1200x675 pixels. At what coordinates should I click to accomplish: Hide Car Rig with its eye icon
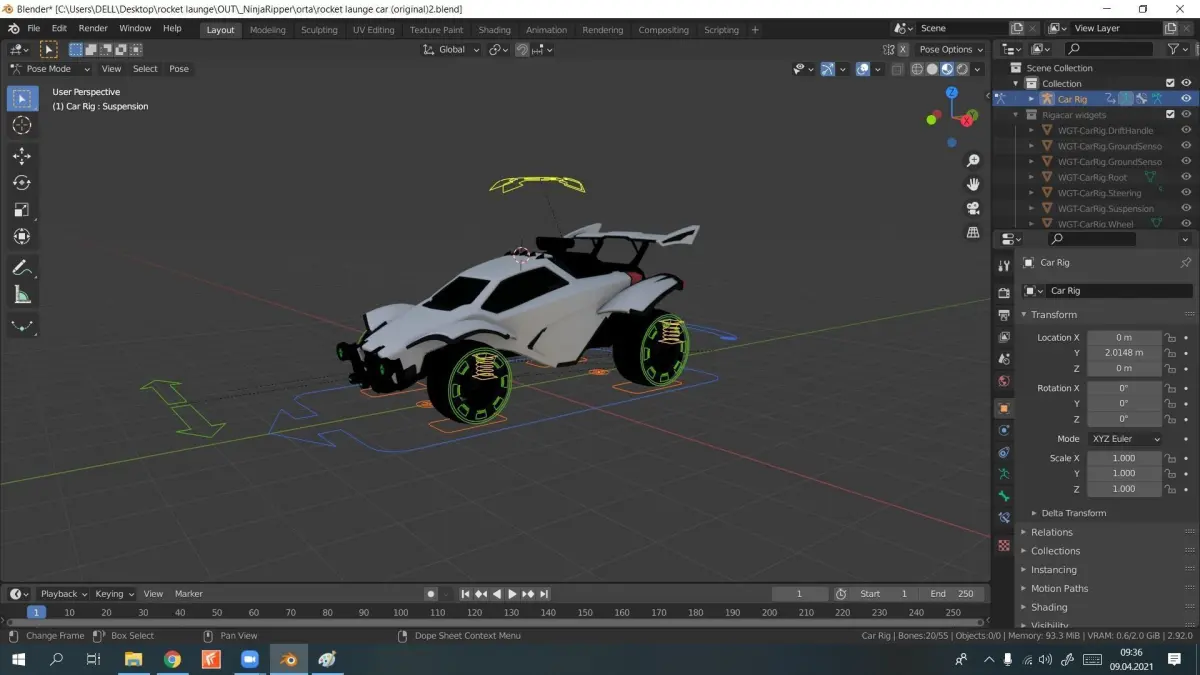tap(1186, 99)
